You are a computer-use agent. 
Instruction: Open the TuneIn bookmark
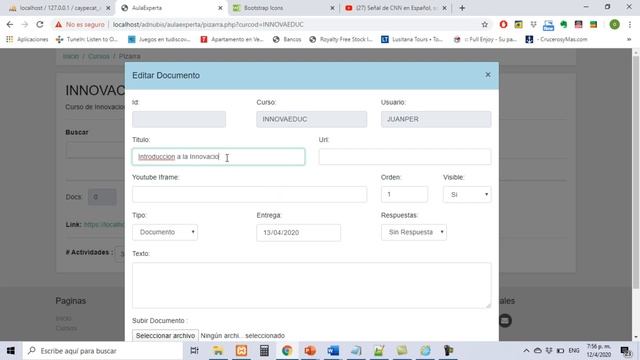(87, 39)
